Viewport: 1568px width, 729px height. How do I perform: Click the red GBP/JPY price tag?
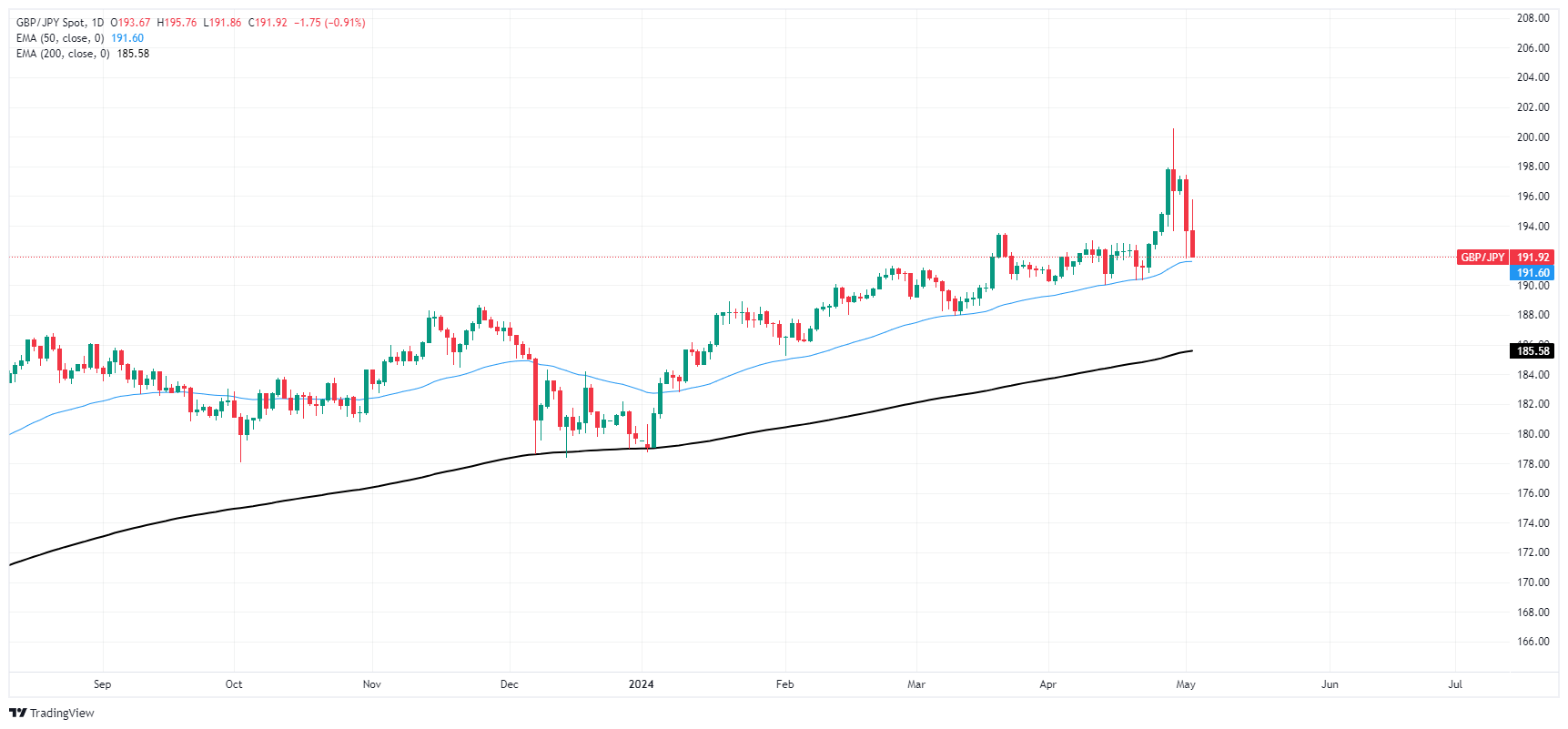pos(1482,258)
